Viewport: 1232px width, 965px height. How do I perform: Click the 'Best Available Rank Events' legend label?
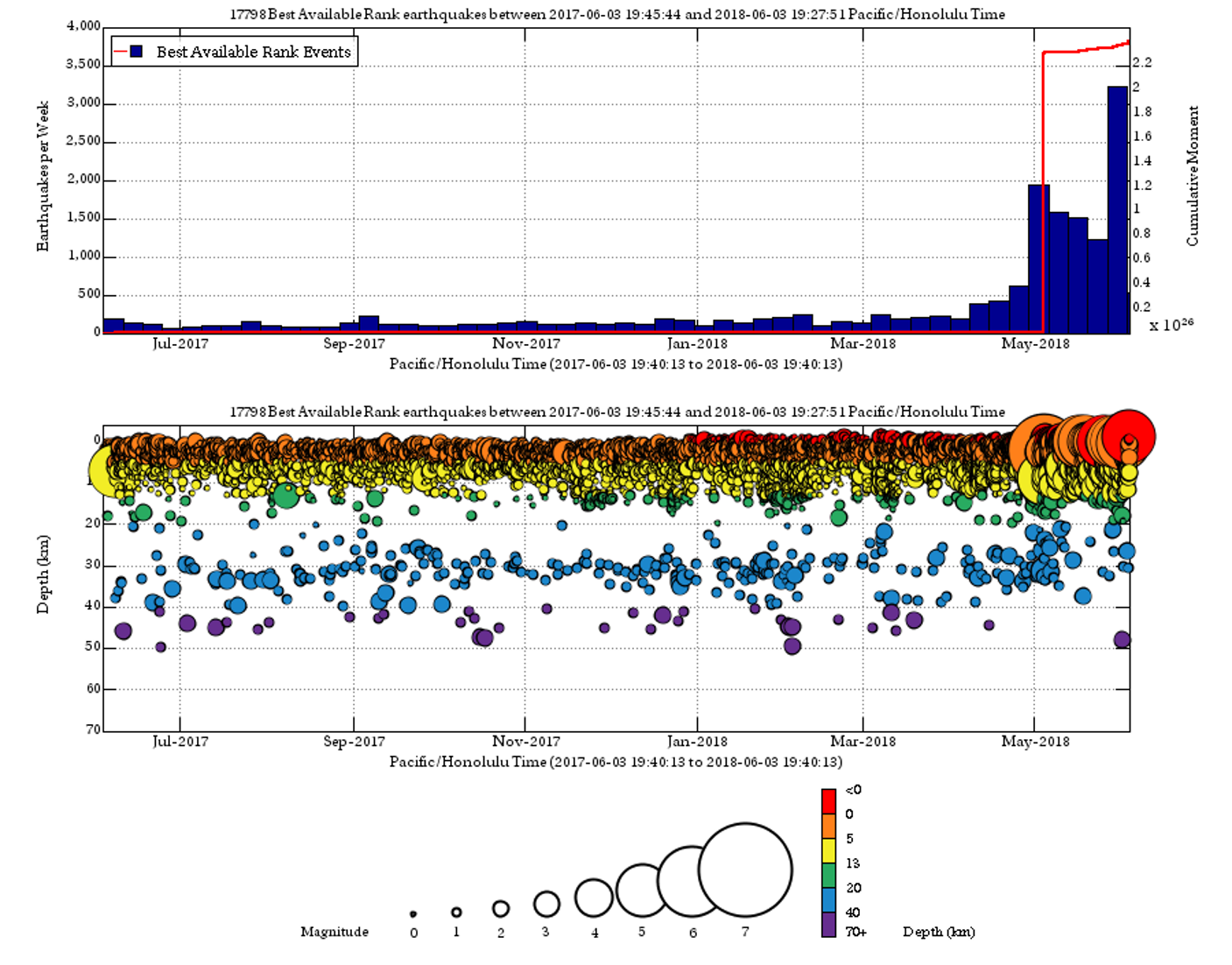pos(253,52)
